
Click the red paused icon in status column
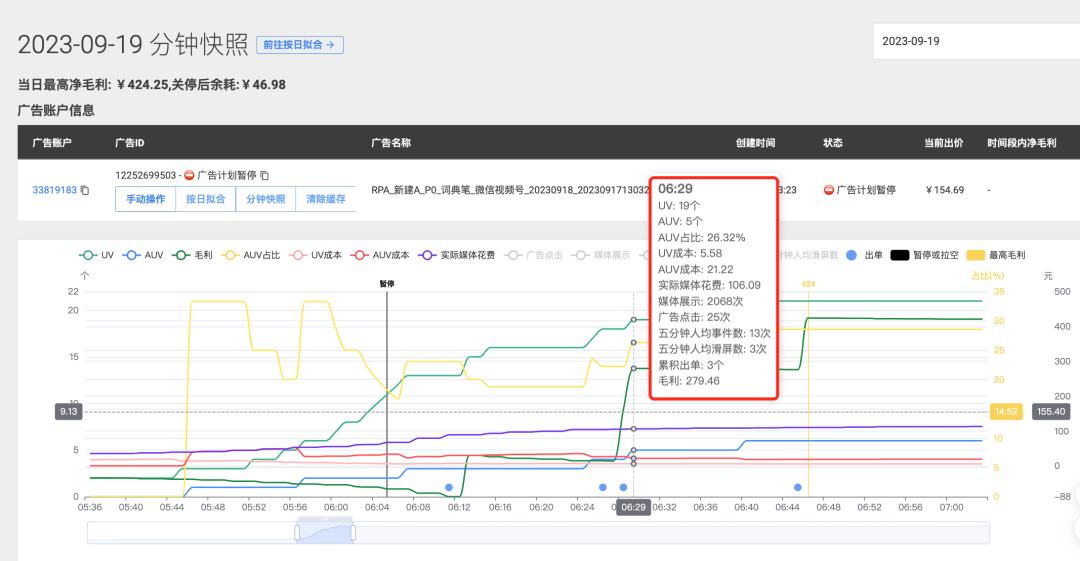[x=828, y=190]
